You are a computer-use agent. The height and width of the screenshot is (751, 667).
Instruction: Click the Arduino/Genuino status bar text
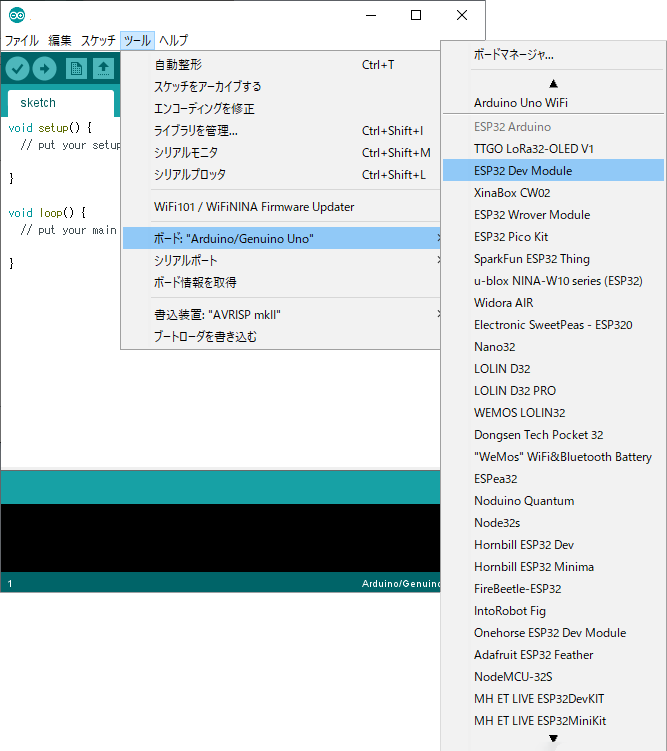401,584
